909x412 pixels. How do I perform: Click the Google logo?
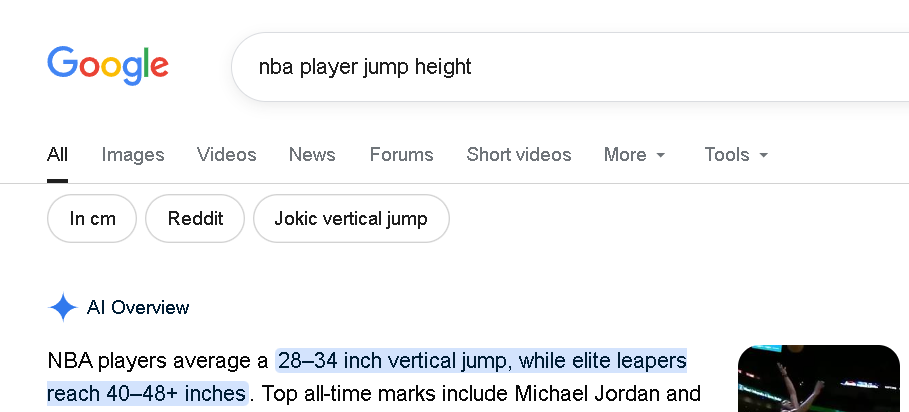[108, 65]
